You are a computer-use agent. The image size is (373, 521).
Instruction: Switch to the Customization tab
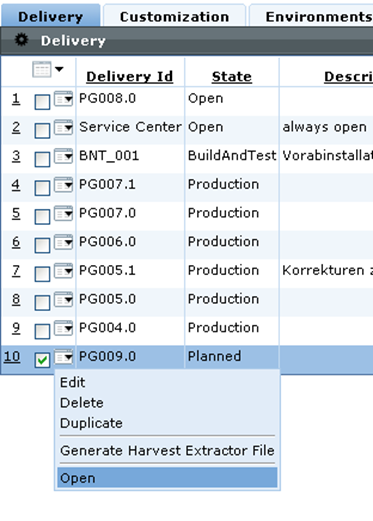(x=174, y=16)
